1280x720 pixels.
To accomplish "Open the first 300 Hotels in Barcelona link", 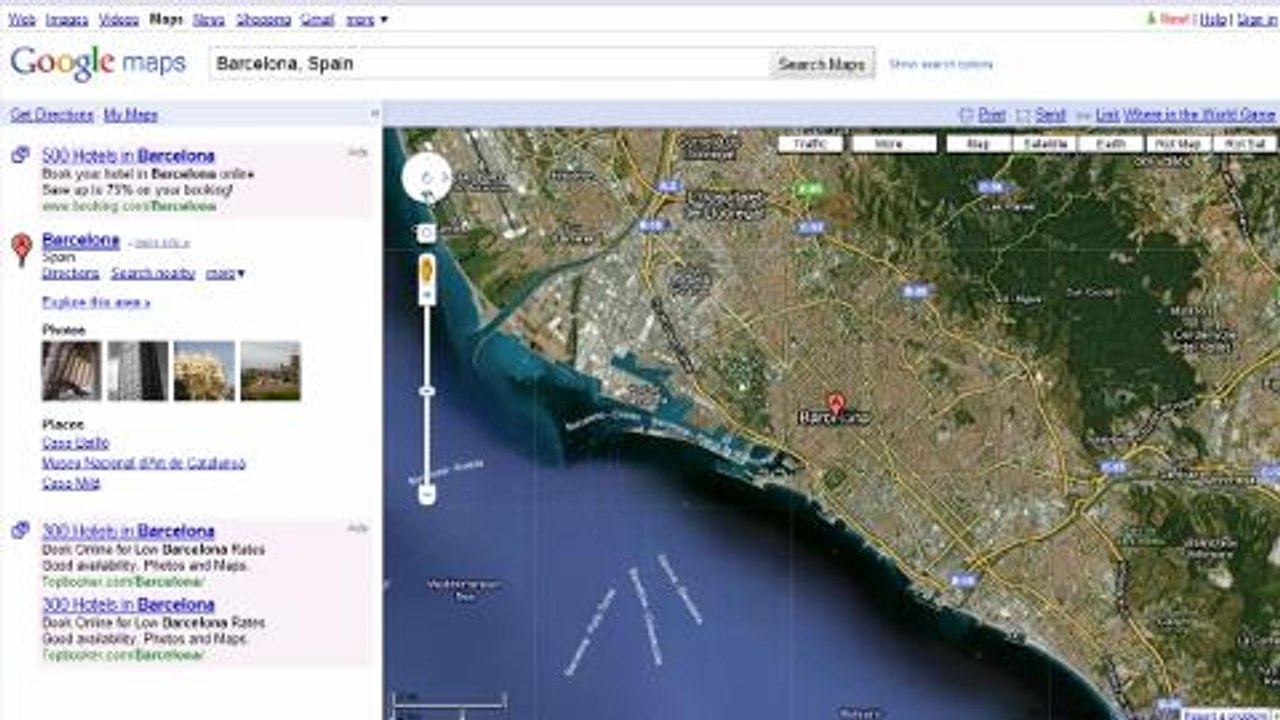I will coord(128,531).
